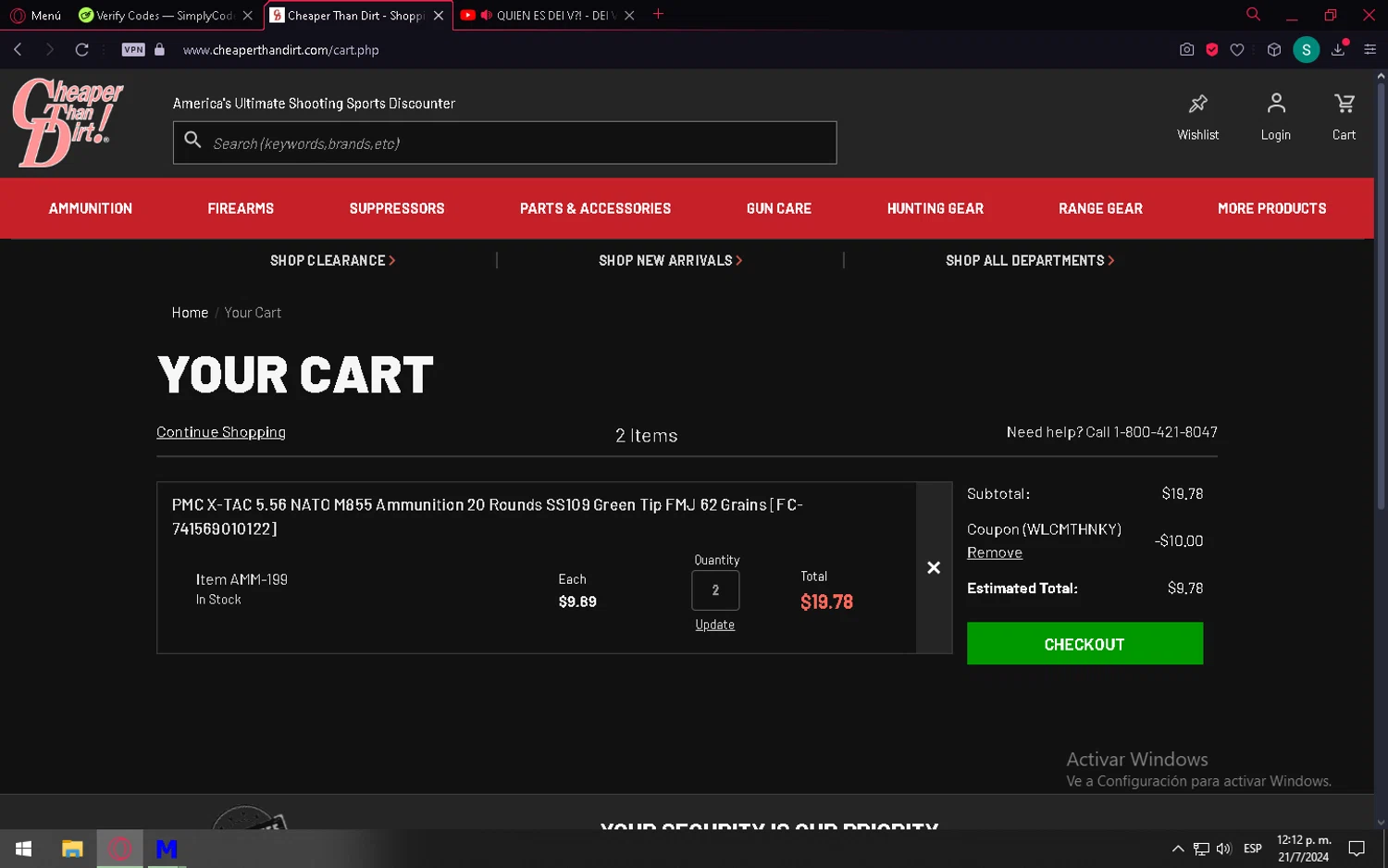Open the blue M app in taskbar
This screenshot has height=868, width=1388.
pos(167,849)
